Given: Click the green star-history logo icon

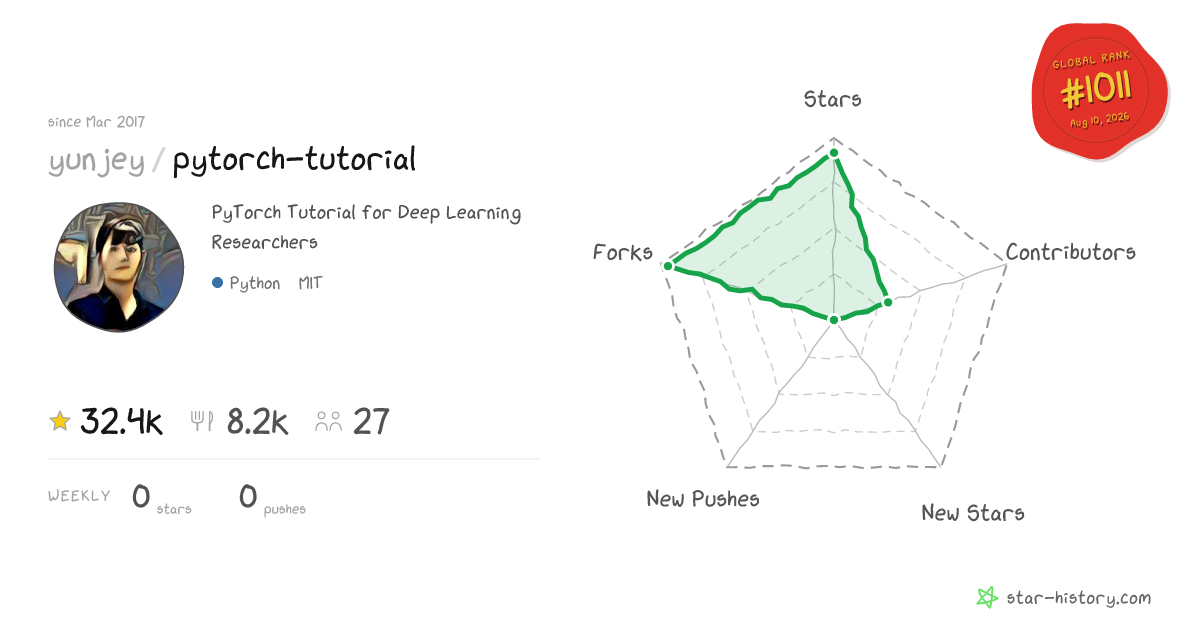Looking at the screenshot, I should [987, 598].
